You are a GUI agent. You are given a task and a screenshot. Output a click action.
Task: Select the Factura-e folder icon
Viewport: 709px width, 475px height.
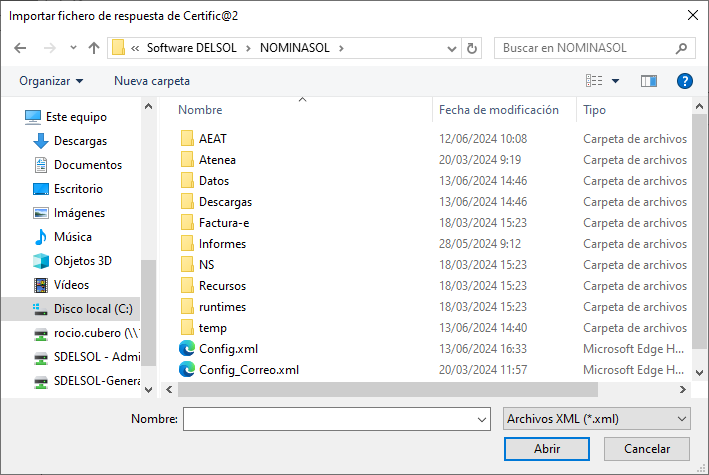187,223
